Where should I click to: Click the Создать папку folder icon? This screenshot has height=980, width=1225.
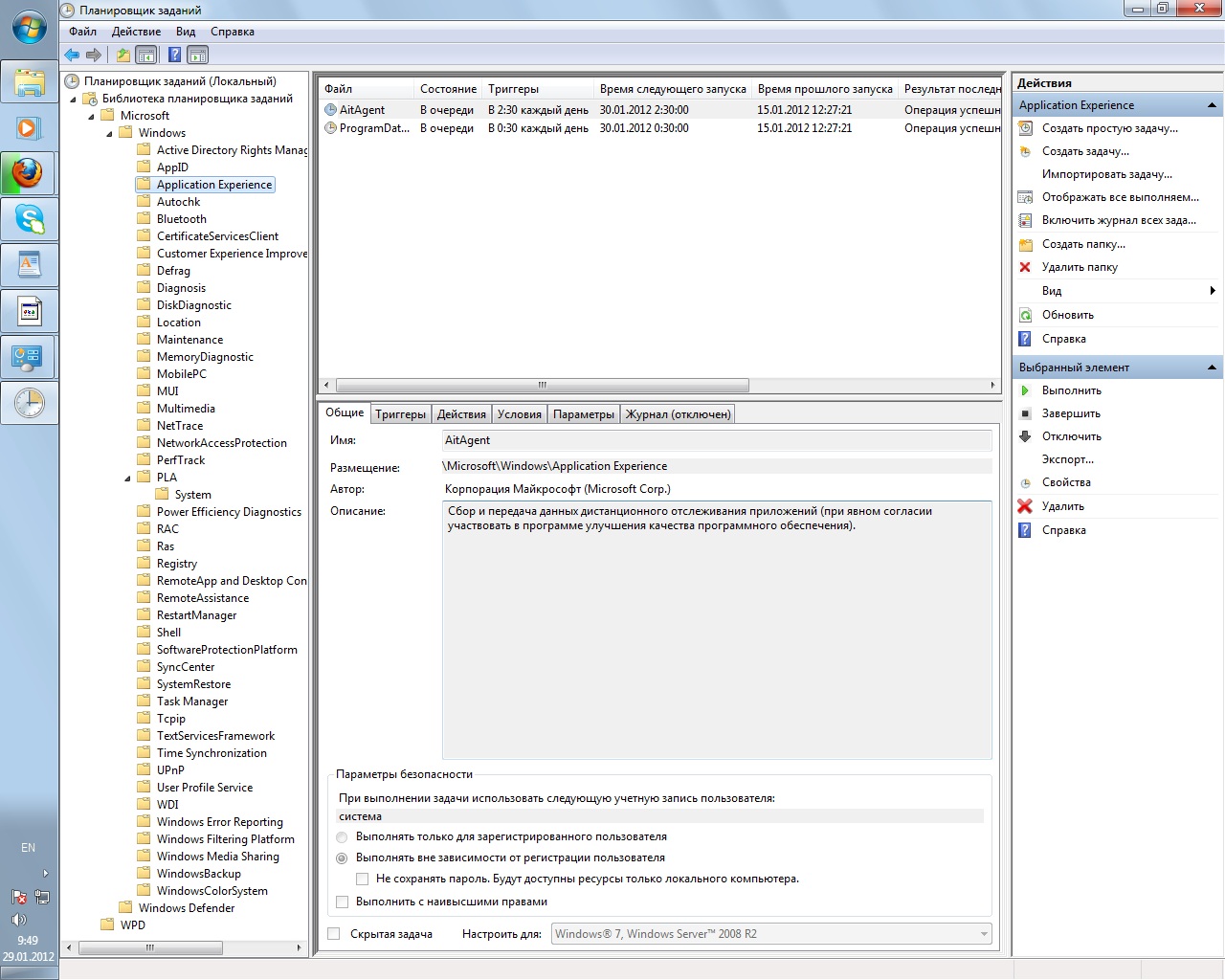(x=1025, y=244)
